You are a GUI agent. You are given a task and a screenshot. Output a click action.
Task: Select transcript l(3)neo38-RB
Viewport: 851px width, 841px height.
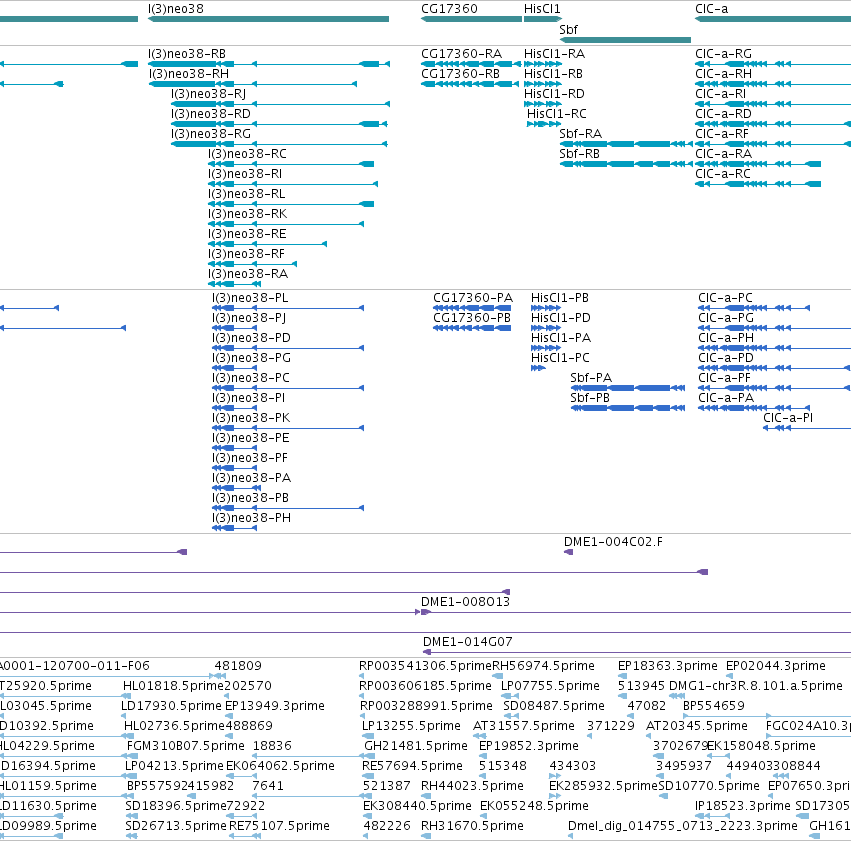(x=269, y=64)
